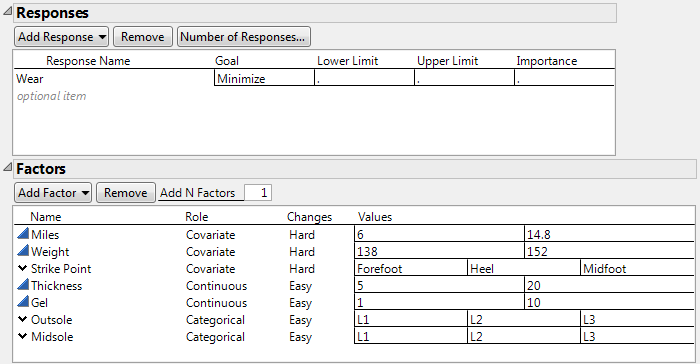Select the Weight factor name
This screenshot has width=700, height=364.
[x=50, y=252]
